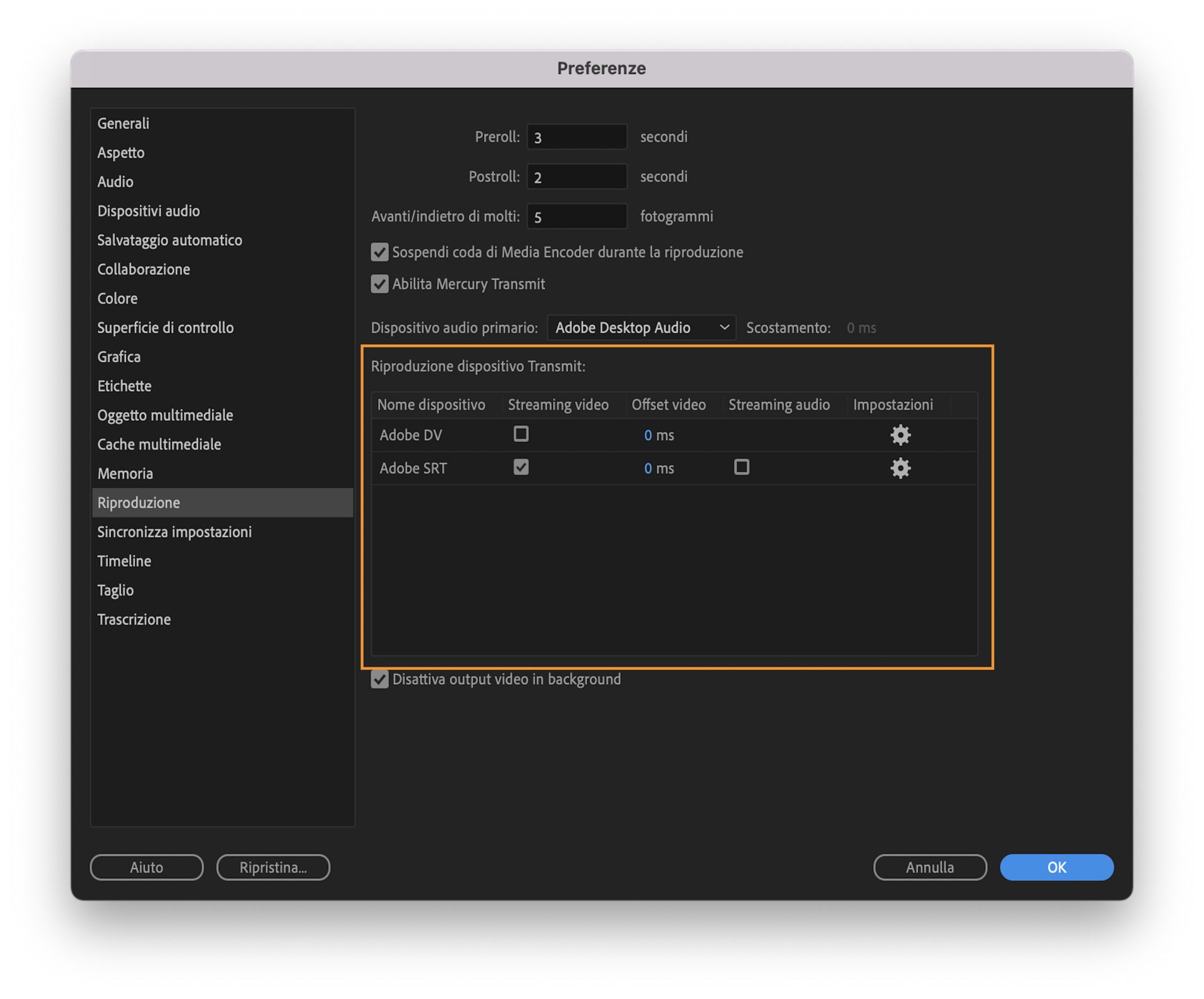Uncheck Streaming video for Adobe SRT
The width and height of the screenshot is (1204, 999).
(521, 467)
